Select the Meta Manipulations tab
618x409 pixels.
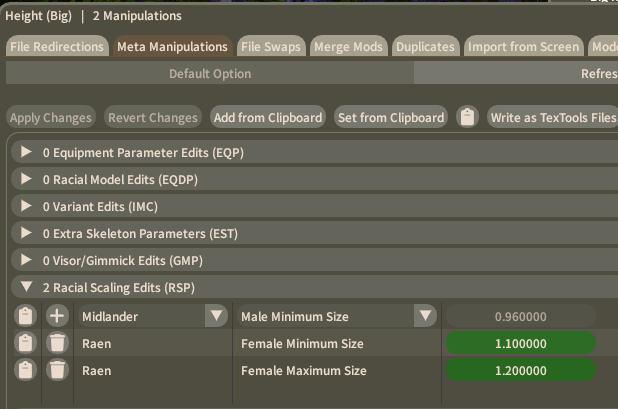click(173, 46)
